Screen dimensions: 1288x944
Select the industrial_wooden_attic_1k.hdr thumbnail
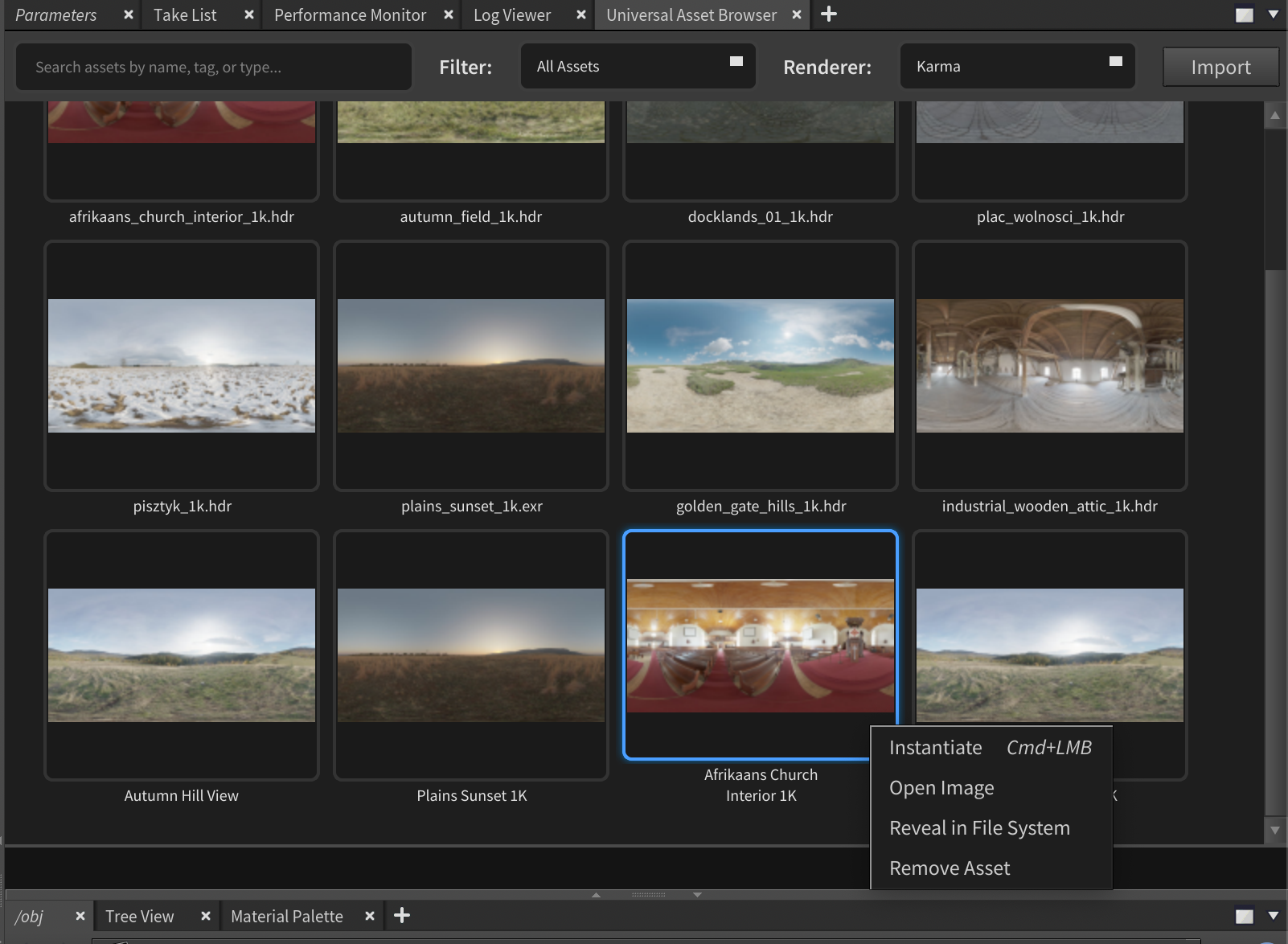(1049, 366)
